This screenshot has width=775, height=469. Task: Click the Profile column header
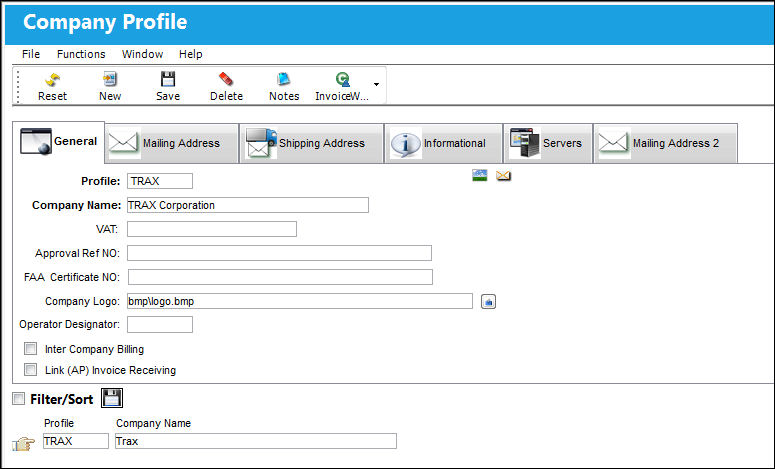coord(59,423)
